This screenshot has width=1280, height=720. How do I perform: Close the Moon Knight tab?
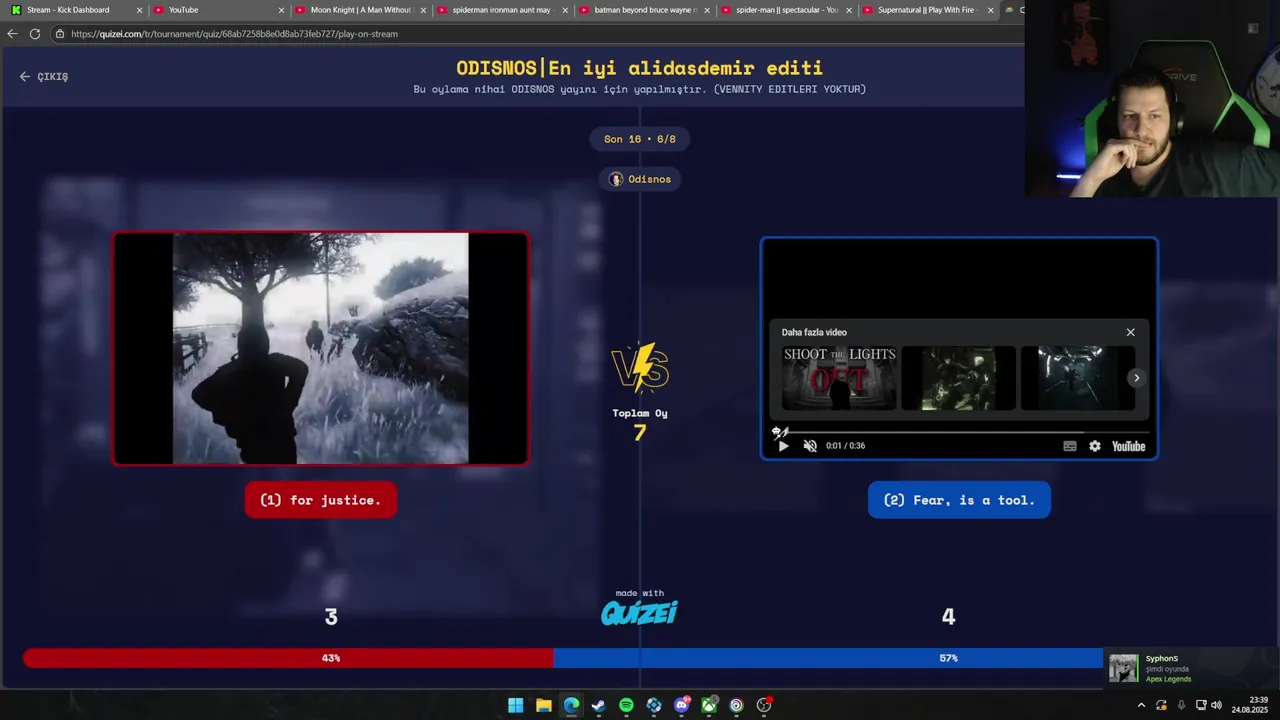coord(424,10)
